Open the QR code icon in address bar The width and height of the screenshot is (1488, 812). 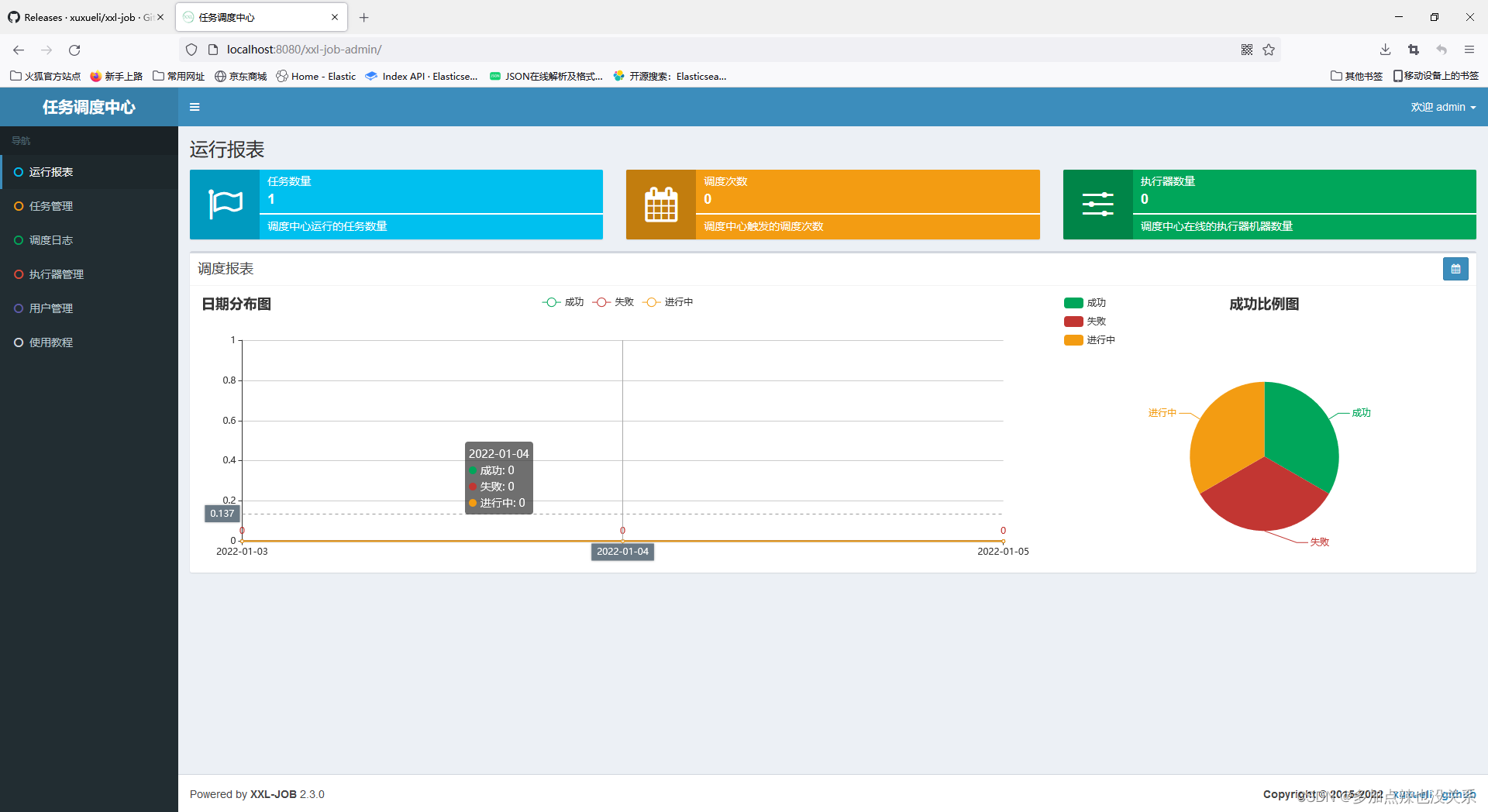[1247, 50]
